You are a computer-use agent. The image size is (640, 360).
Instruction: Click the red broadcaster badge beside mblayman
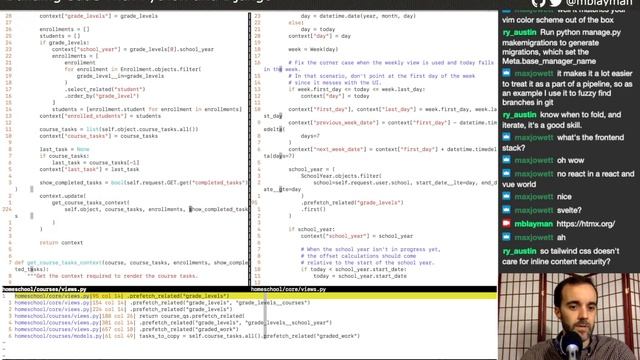(x=507, y=224)
